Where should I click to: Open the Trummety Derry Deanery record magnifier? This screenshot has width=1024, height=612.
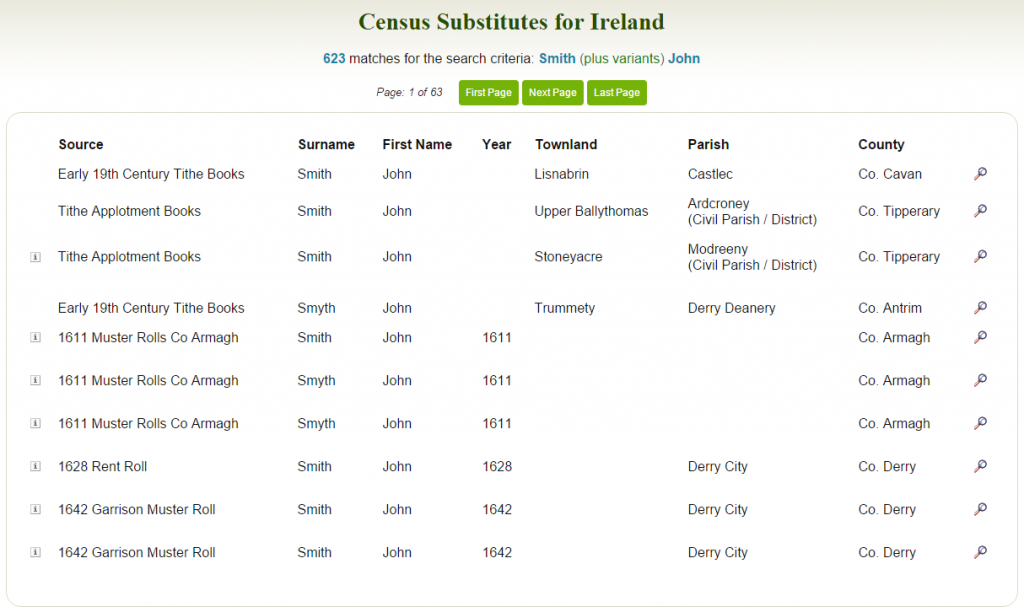980,308
